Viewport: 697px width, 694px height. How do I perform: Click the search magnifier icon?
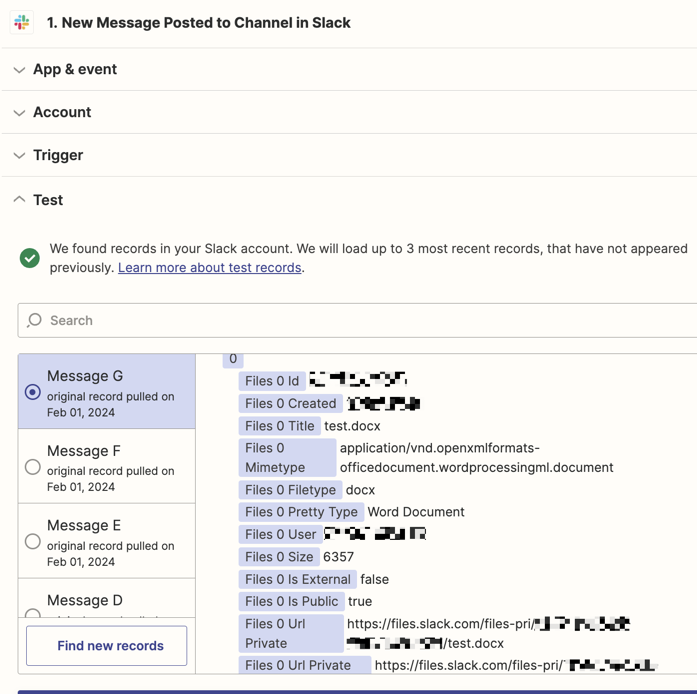[34, 320]
